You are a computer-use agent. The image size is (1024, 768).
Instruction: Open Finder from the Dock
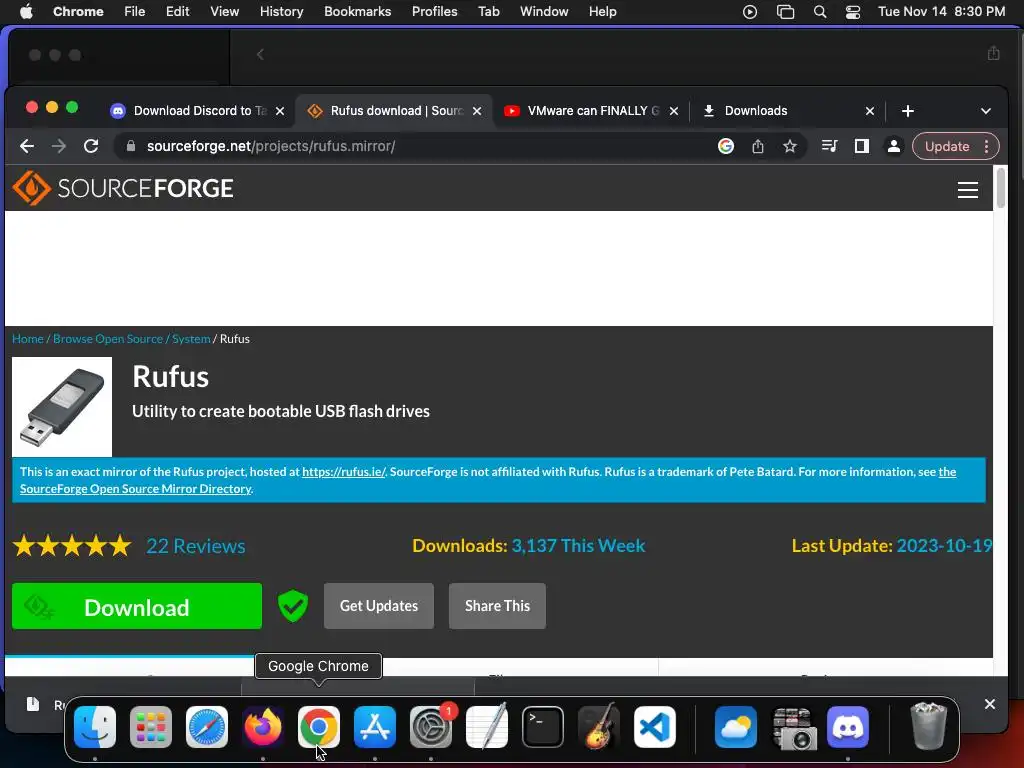[x=95, y=727]
